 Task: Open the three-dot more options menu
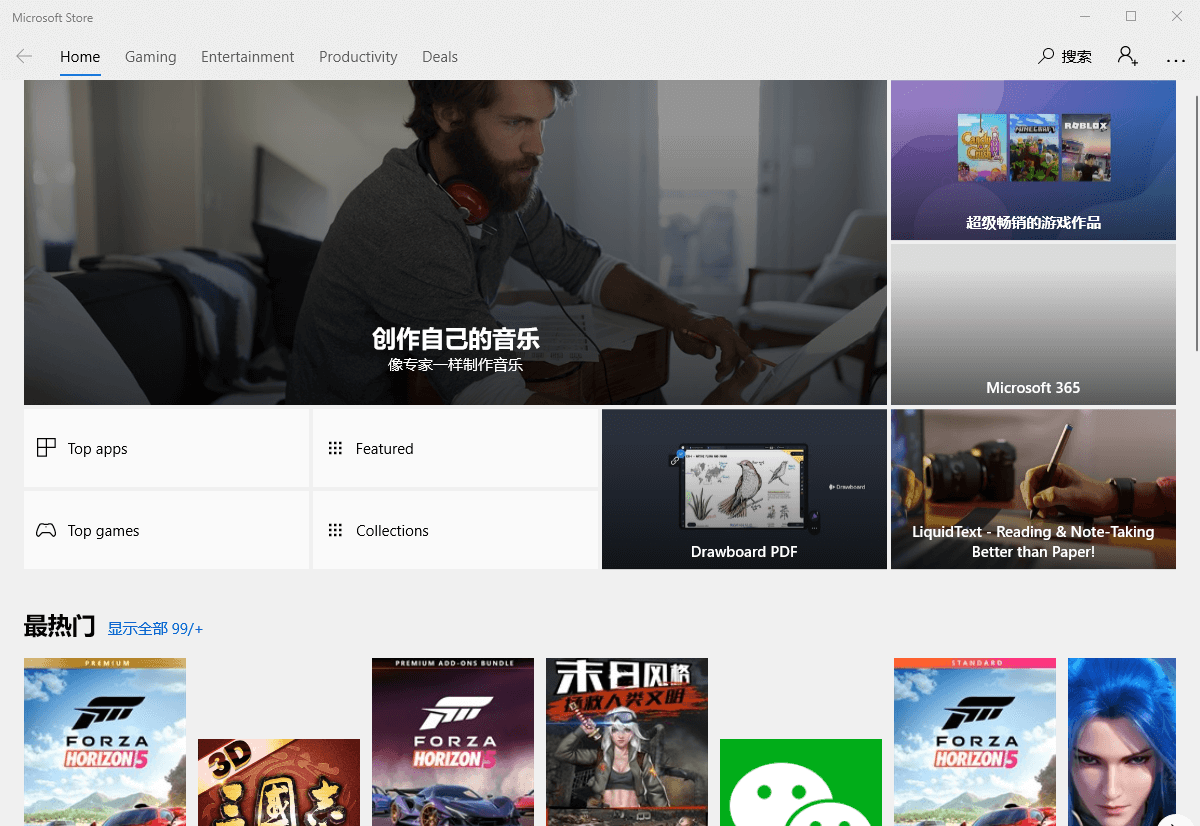pos(1175,58)
